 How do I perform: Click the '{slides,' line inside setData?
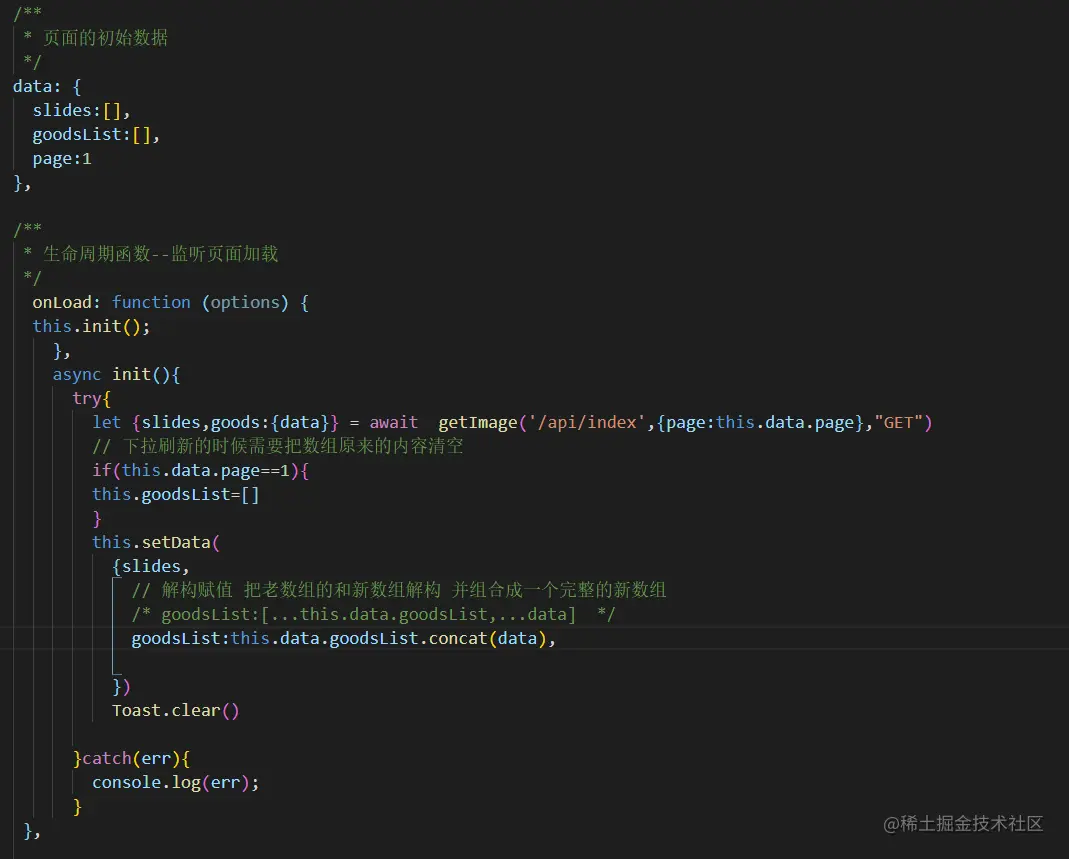pos(151,567)
